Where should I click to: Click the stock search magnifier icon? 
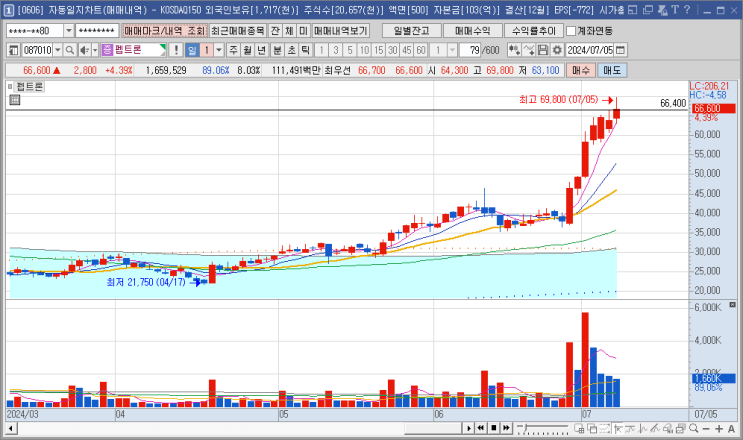[x=70, y=50]
